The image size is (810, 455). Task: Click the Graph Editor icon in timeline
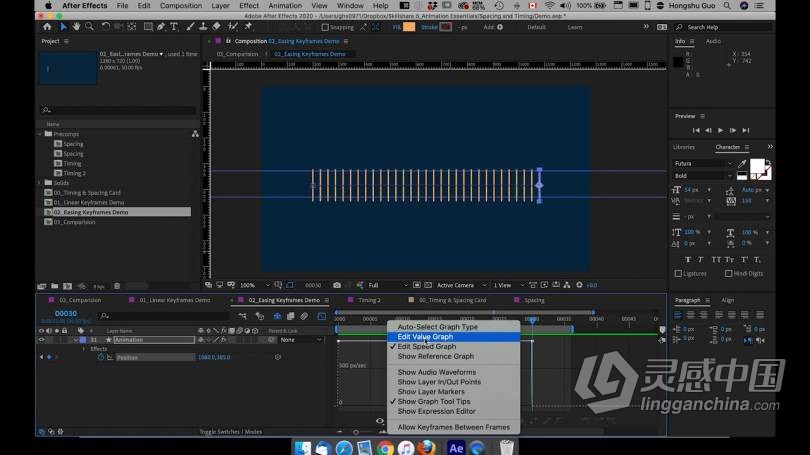322,316
